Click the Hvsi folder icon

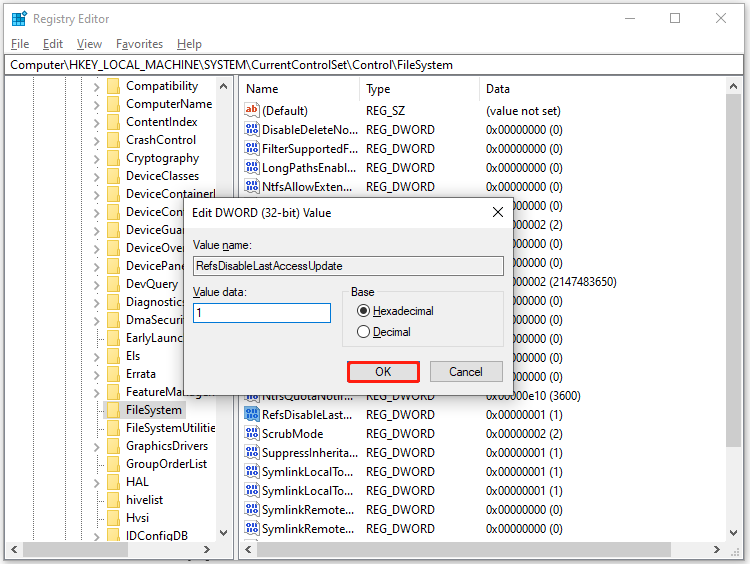click(x=113, y=518)
